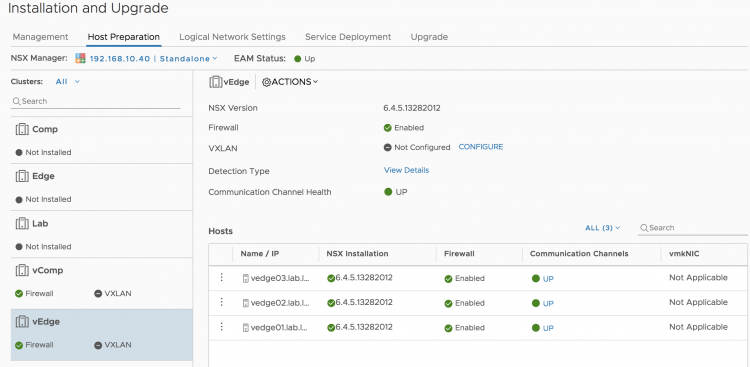Open the hosts ALL (3) filter dropdown
This screenshot has width=750, height=367.
click(602, 228)
